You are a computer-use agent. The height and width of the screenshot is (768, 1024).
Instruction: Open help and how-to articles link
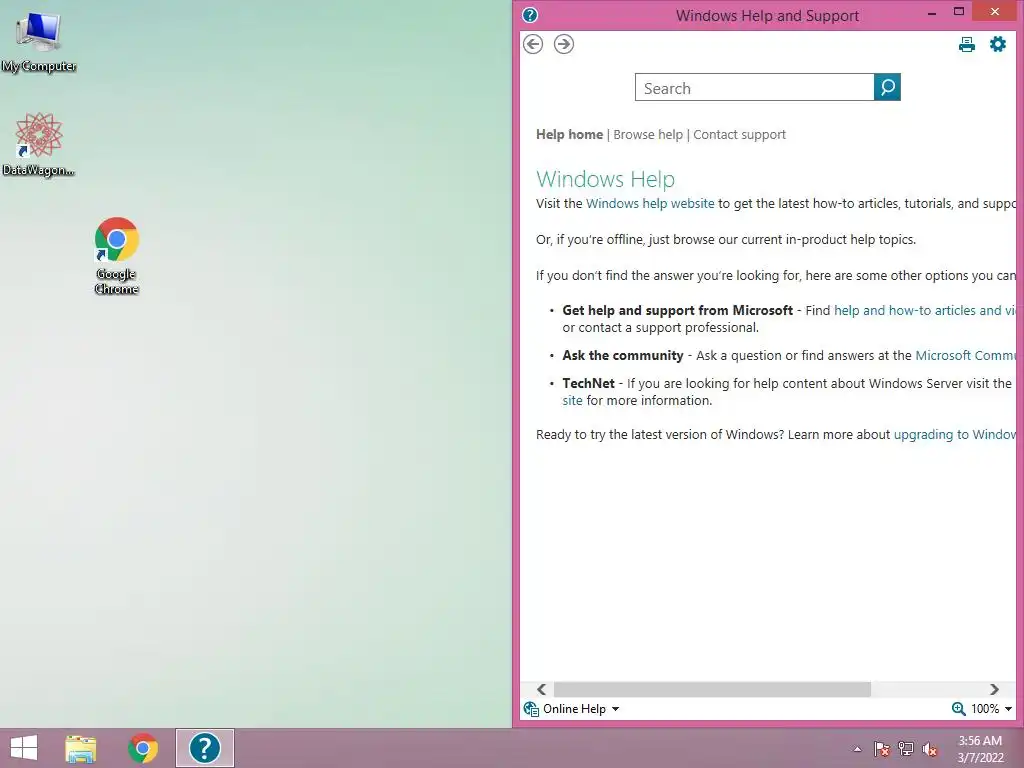[x=925, y=311]
